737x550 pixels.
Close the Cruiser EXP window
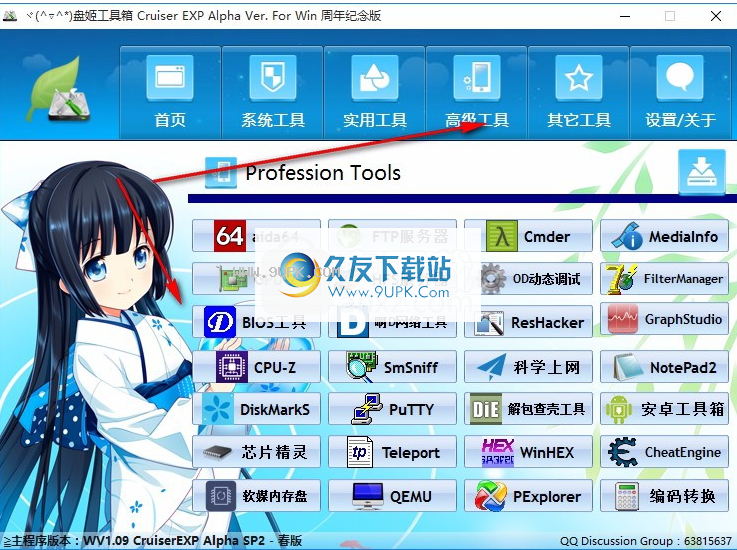point(716,16)
